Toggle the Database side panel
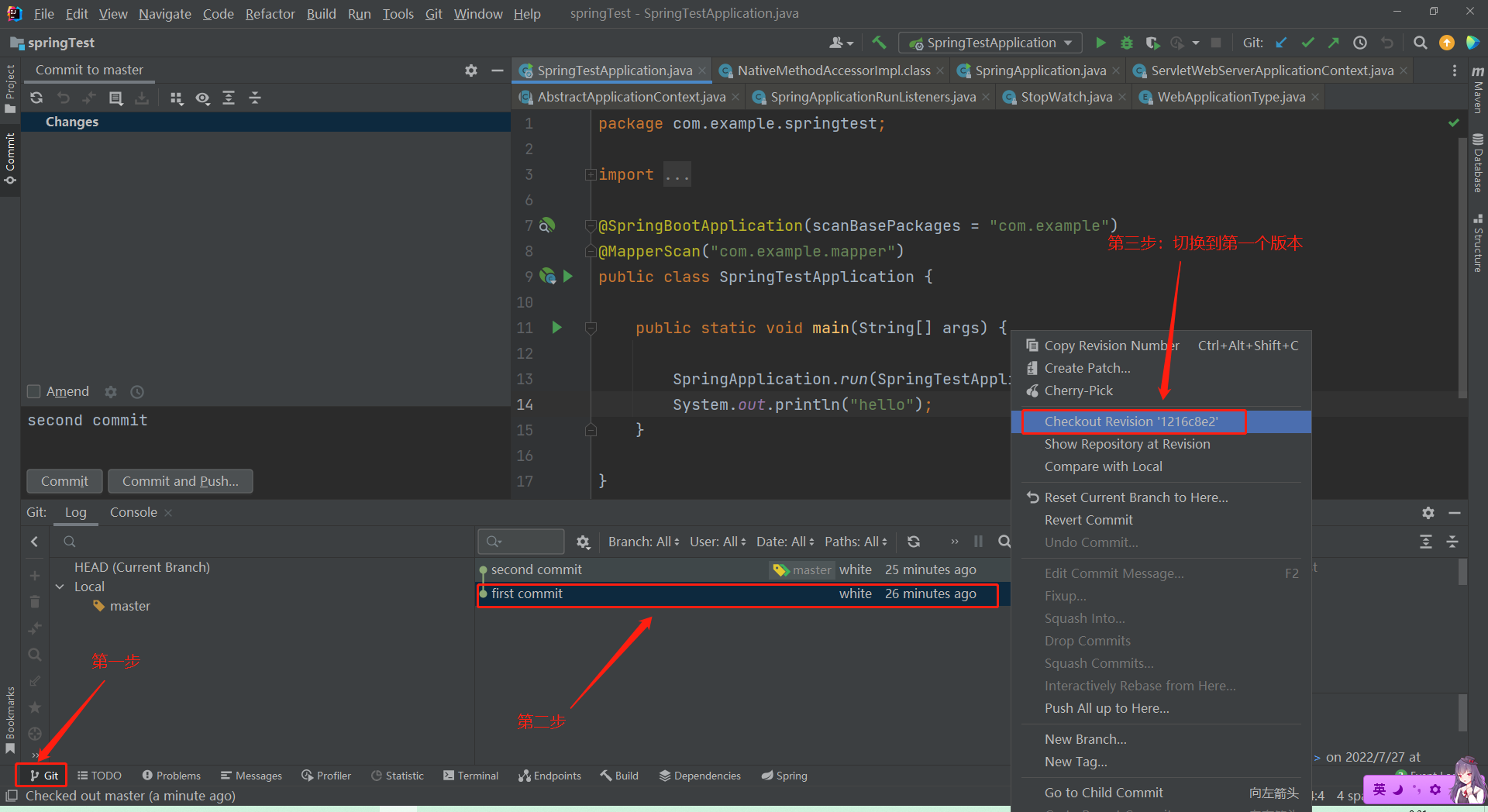The width and height of the screenshot is (1488, 812). [1478, 163]
